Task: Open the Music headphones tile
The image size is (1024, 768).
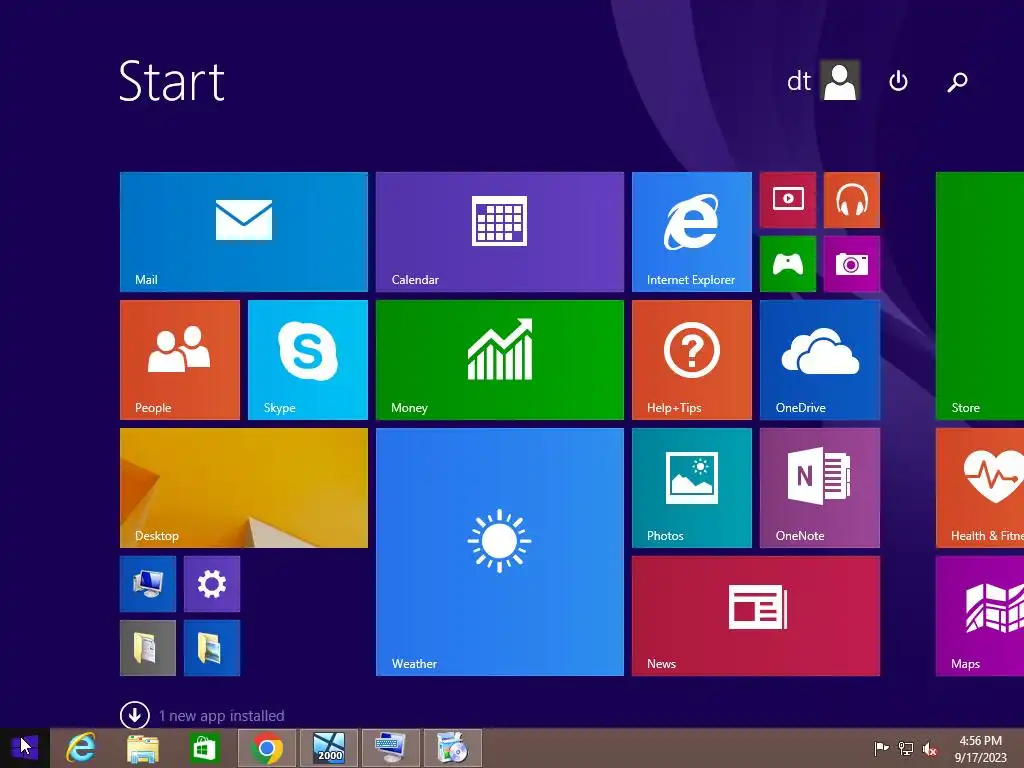Action: [x=852, y=200]
